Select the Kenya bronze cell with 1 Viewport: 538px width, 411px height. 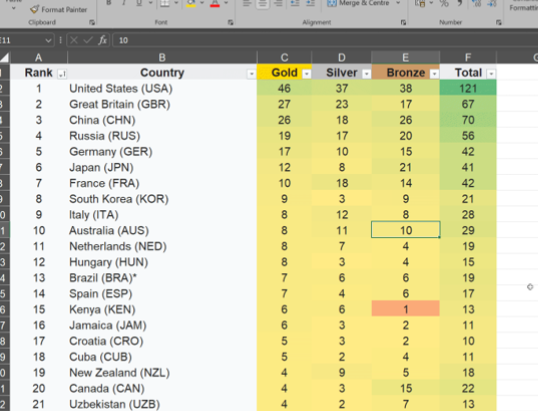click(405, 309)
